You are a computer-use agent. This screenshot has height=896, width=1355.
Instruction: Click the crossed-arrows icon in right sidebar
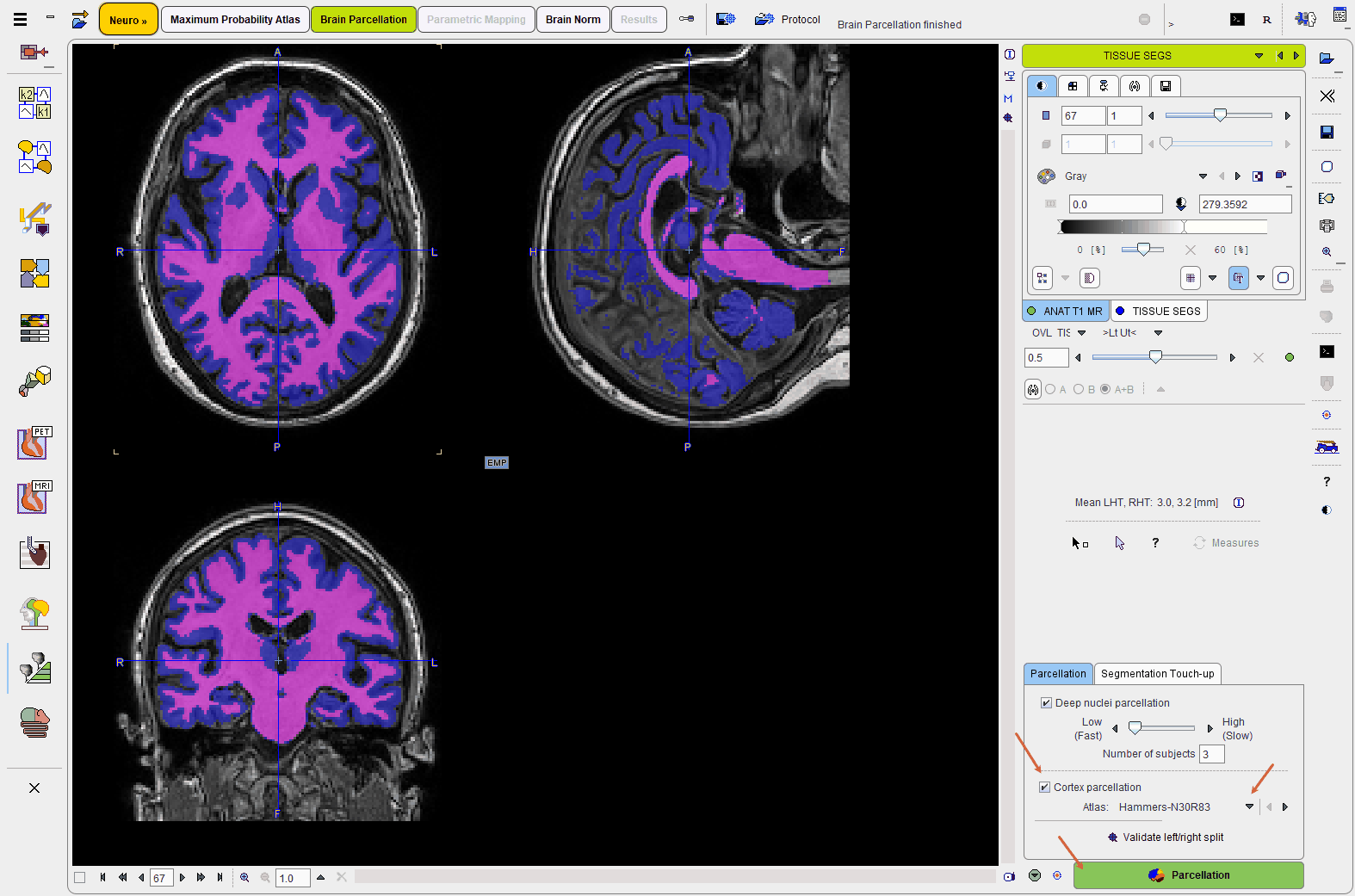(1327, 96)
